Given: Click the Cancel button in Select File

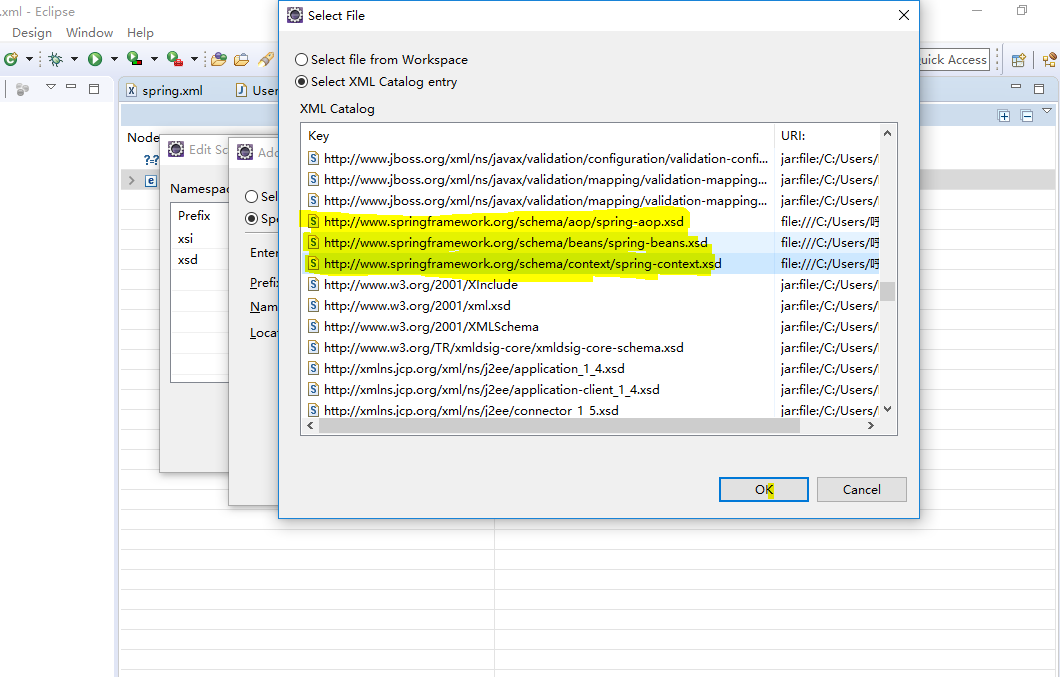Looking at the screenshot, I should (x=861, y=490).
